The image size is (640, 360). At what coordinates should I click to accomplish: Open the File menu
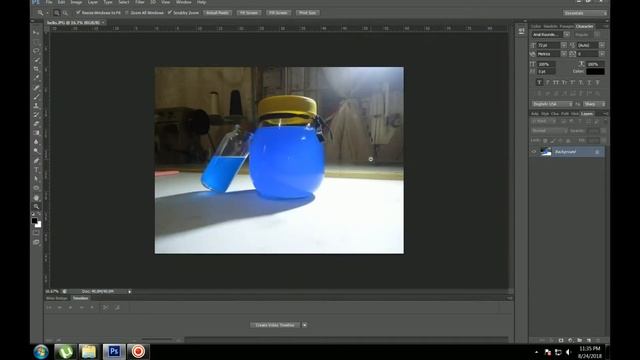[x=49, y=2]
